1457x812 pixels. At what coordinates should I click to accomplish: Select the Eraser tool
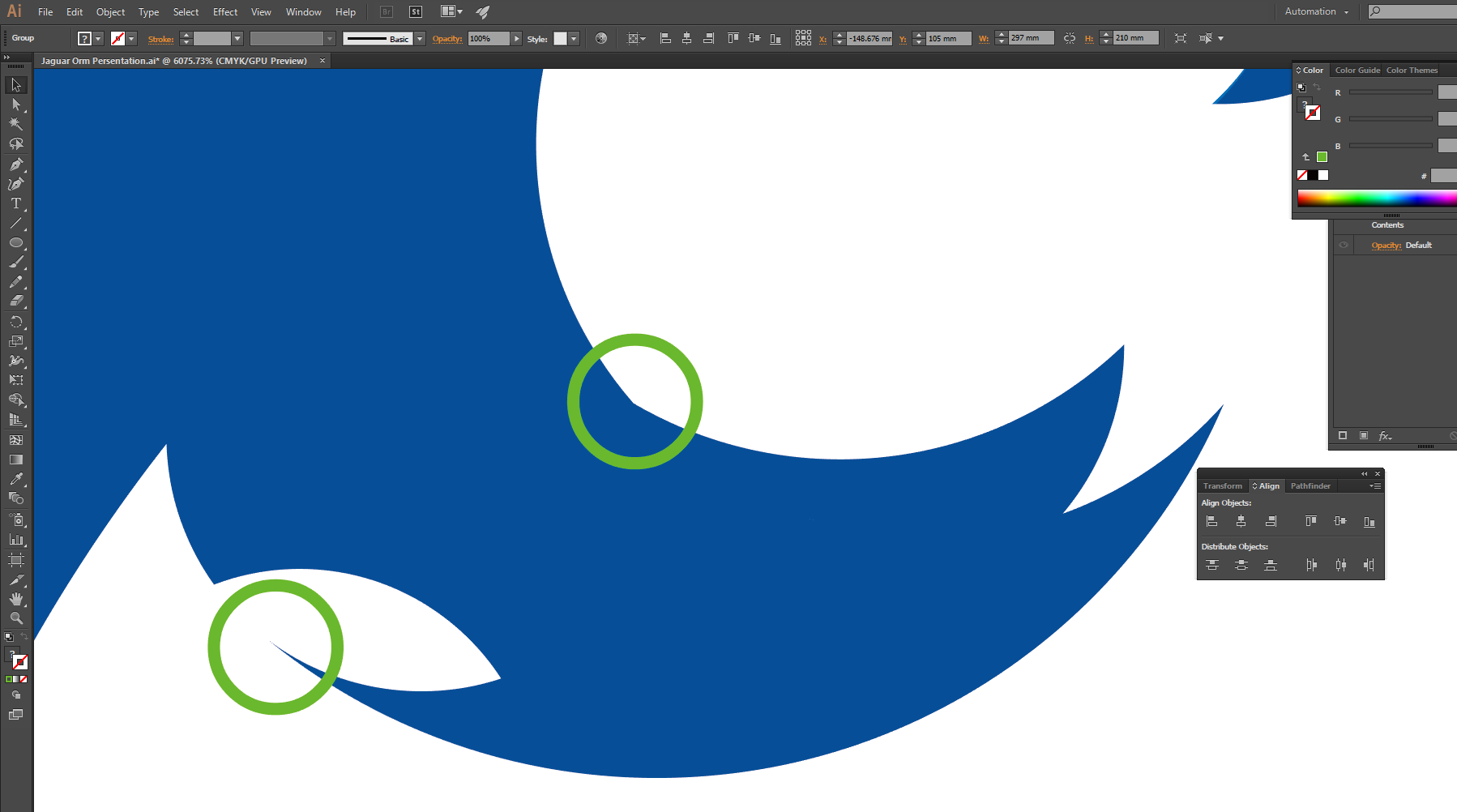click(x=16, y=301)
